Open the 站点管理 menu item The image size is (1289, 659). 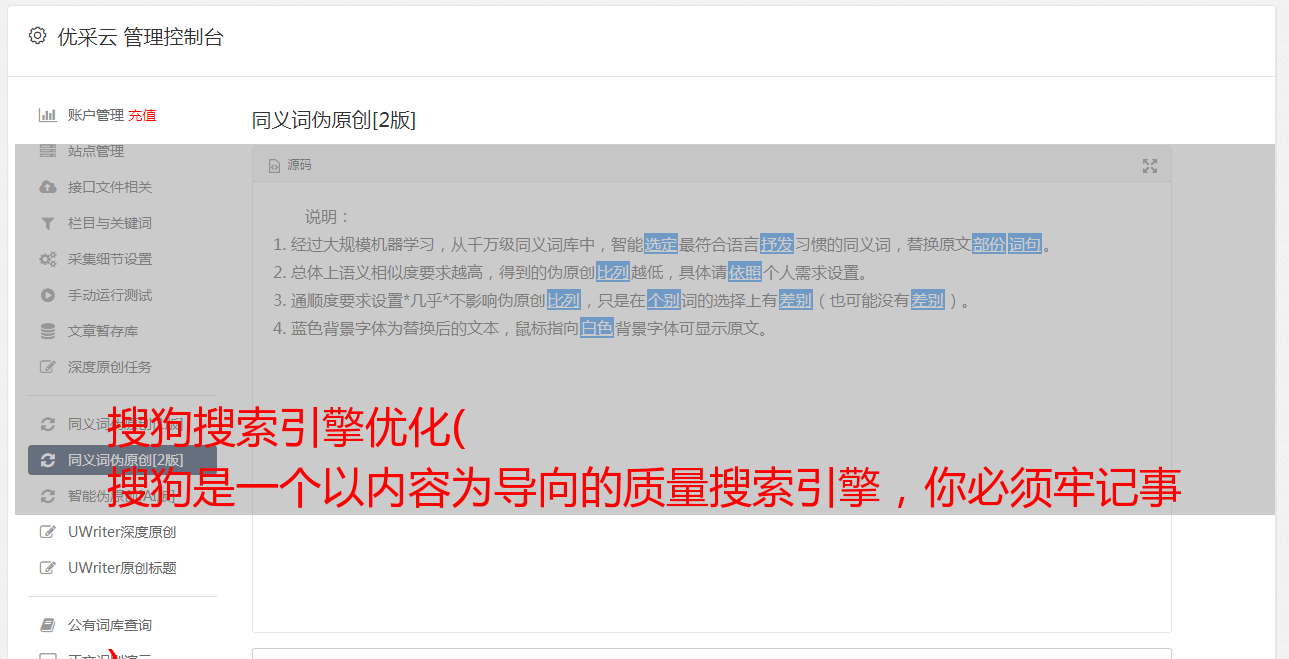pos(122,151)
